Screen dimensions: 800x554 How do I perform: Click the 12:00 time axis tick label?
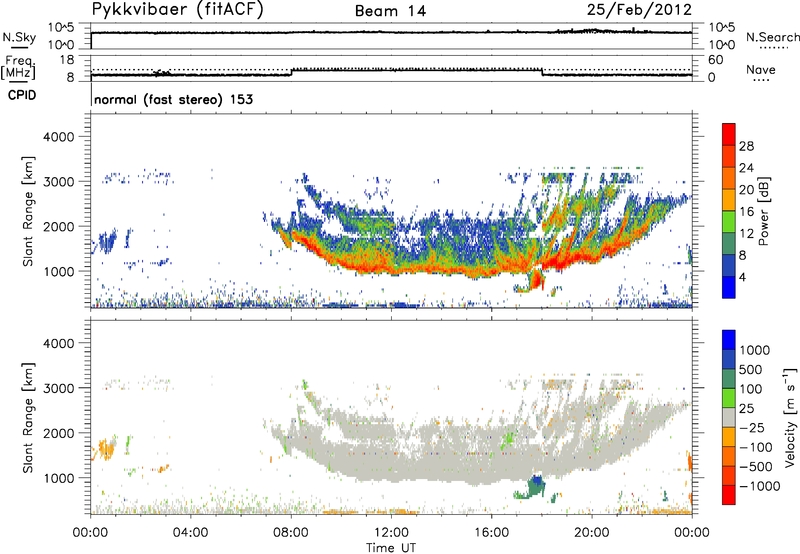coord(391,533)
